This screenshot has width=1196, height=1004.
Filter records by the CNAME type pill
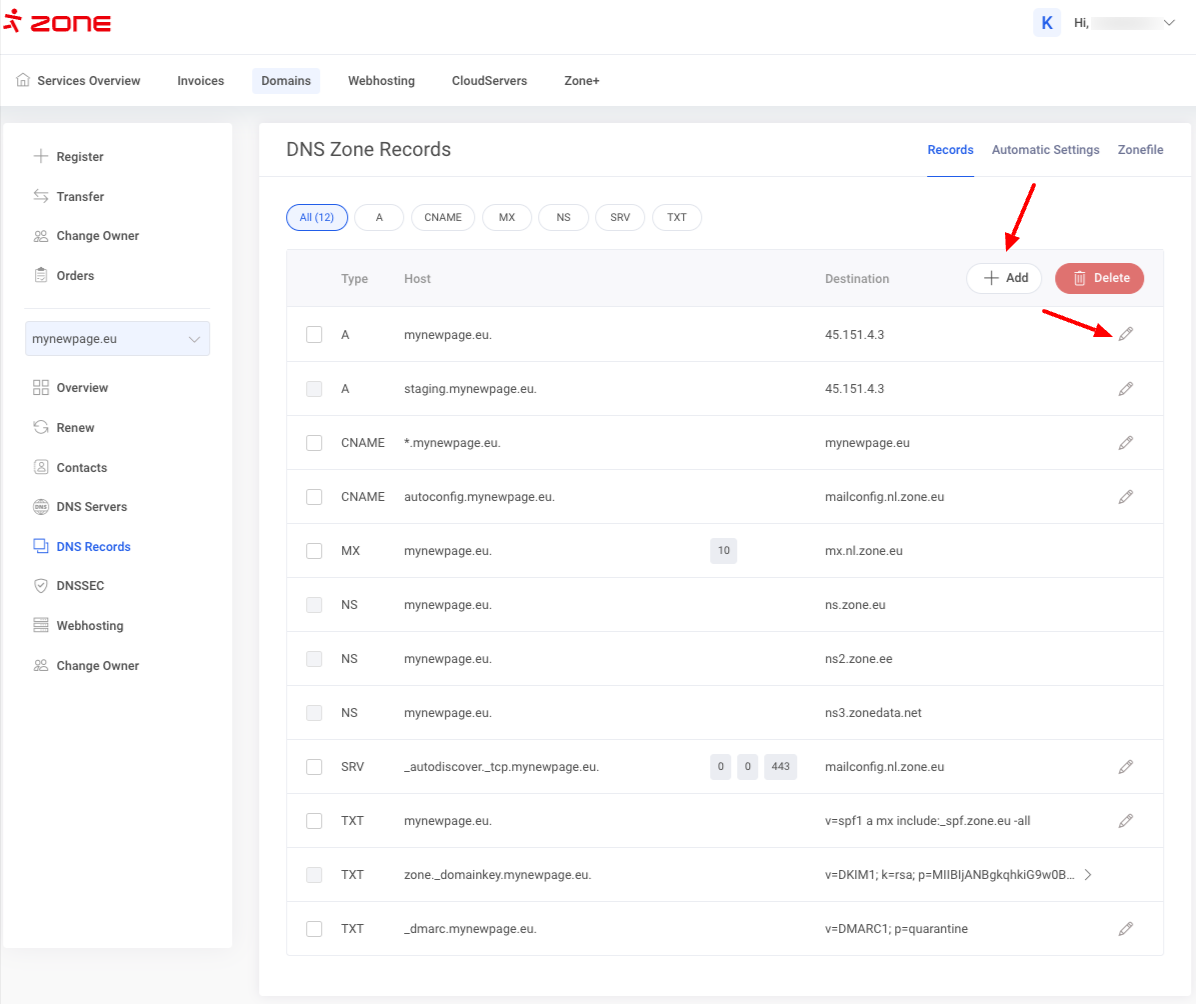(x=442, y=217)
